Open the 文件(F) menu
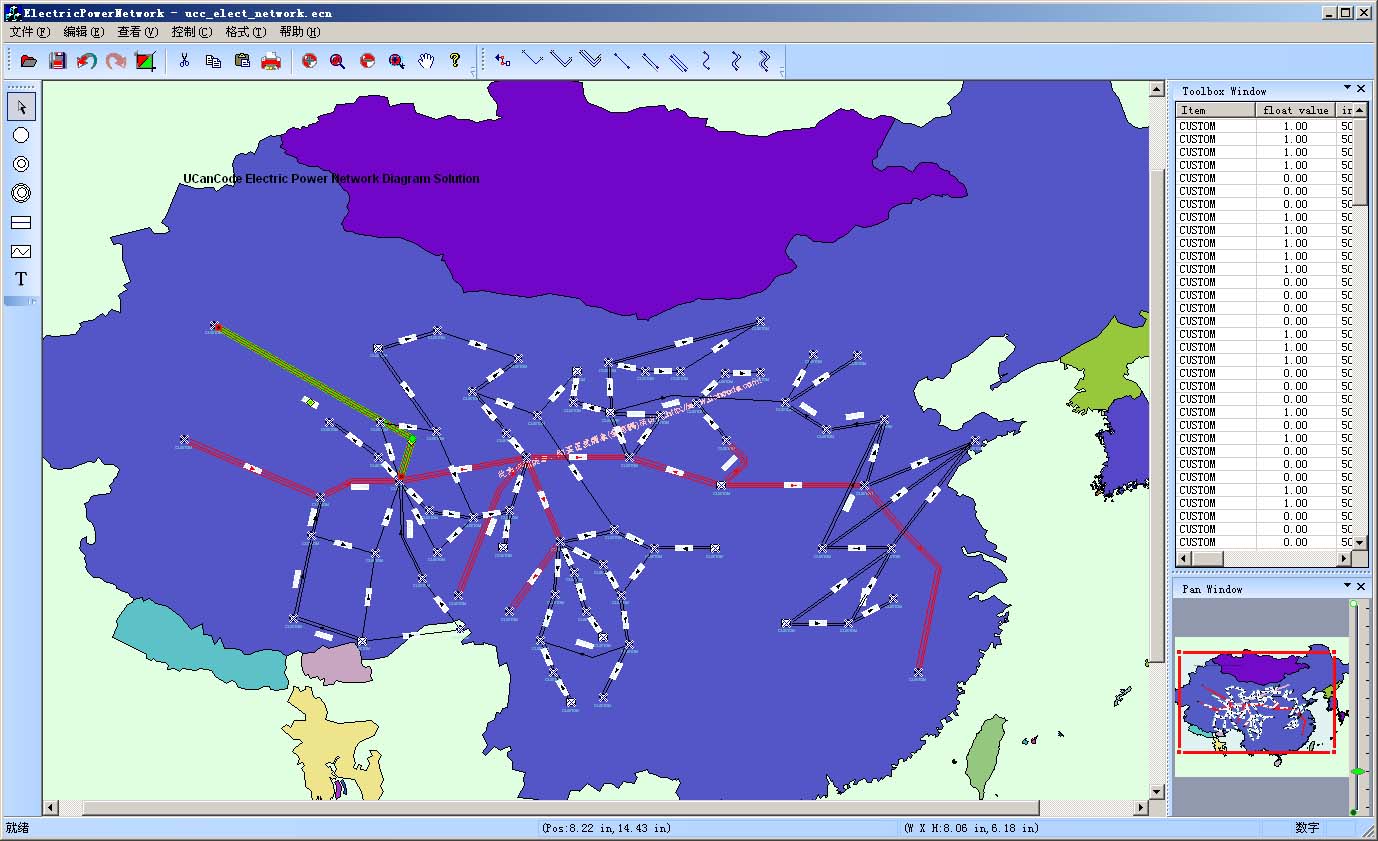1378x841 pixels. (x=29, y=32)
